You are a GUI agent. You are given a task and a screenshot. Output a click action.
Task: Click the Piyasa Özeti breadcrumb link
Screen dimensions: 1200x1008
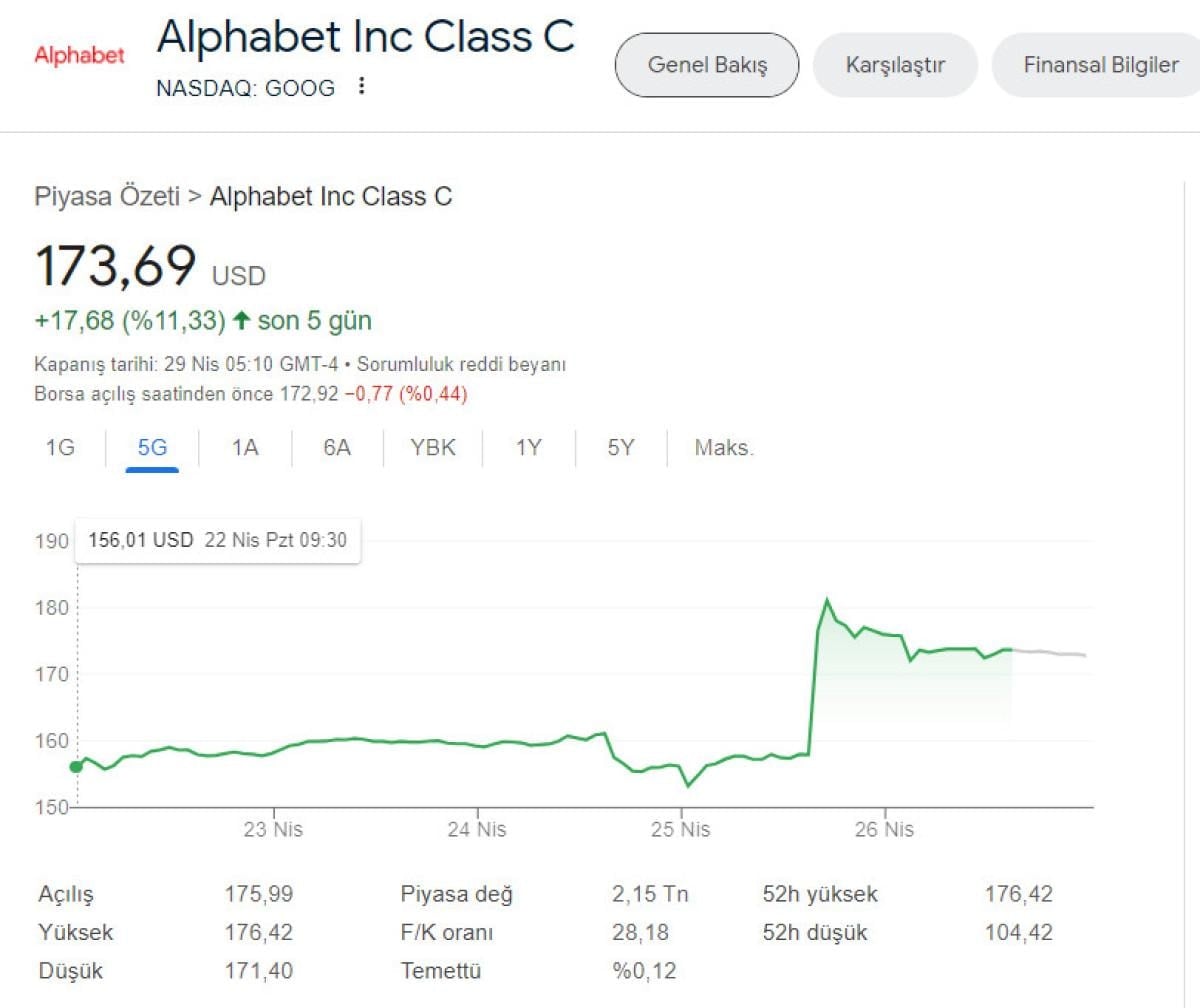(x=107, y=196)
